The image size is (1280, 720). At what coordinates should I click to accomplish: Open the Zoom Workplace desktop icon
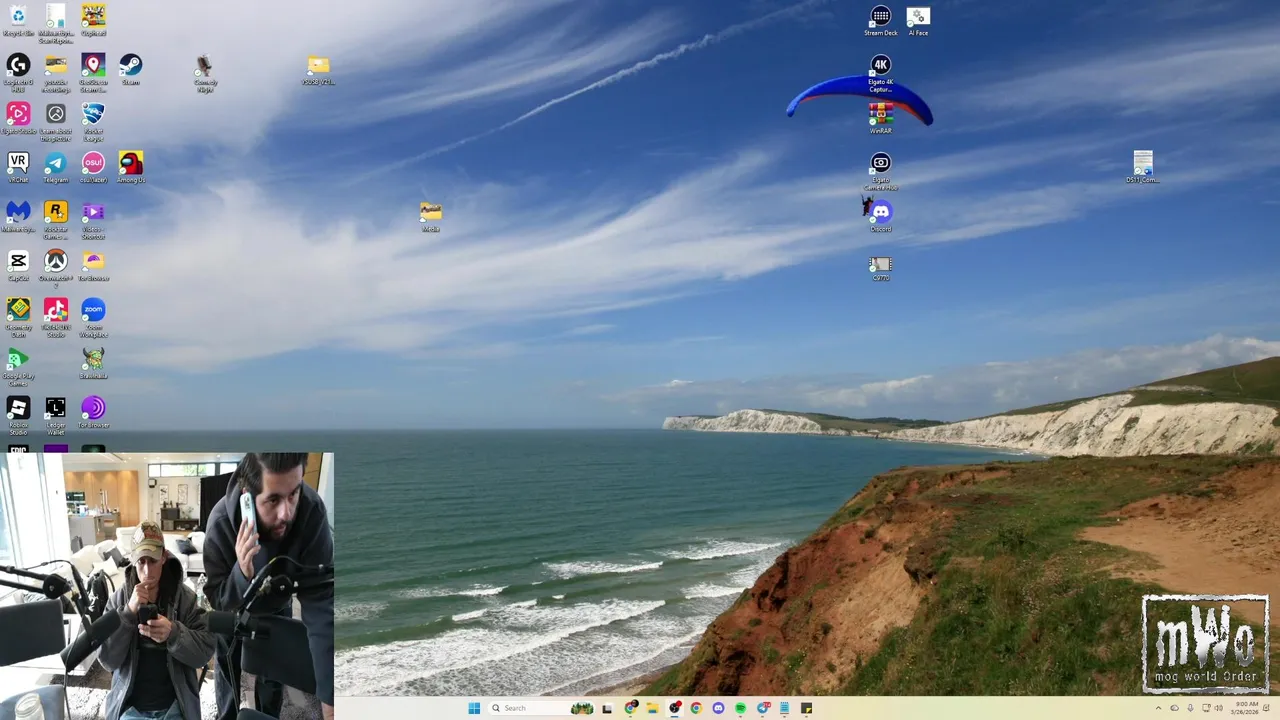pos(93,317)
